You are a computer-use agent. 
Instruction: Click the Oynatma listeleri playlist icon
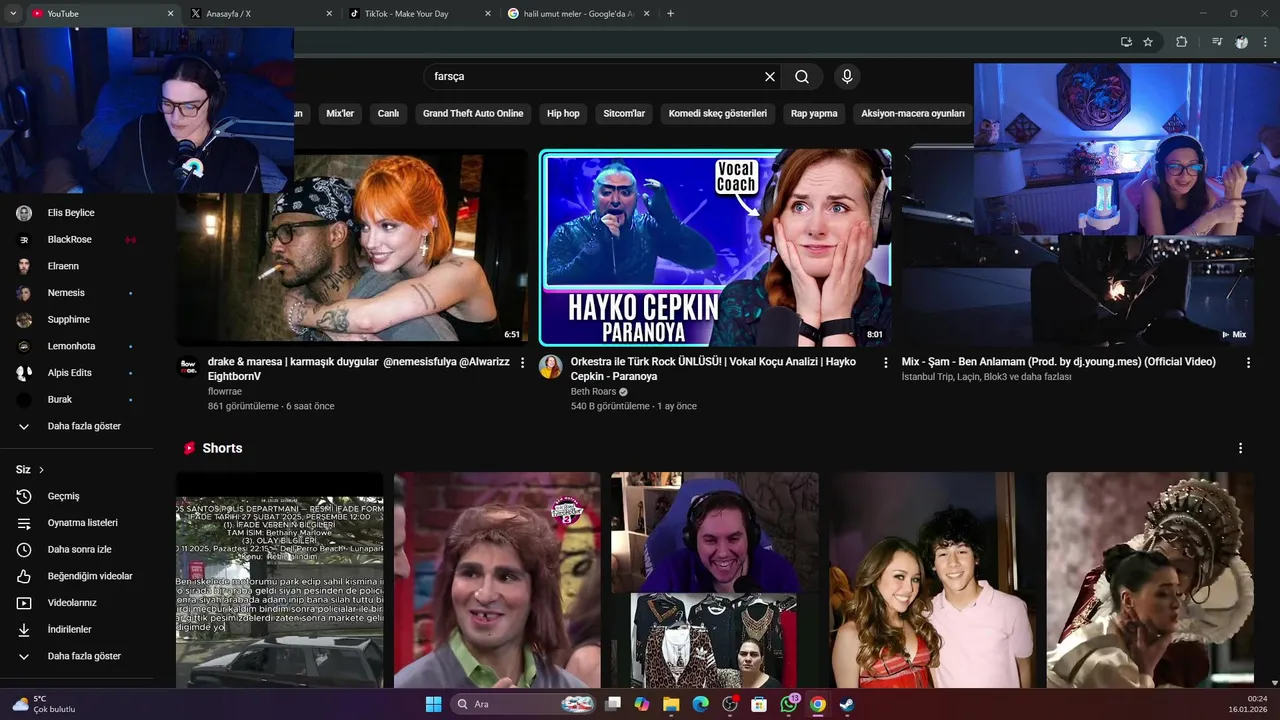[x=24, y=523]
